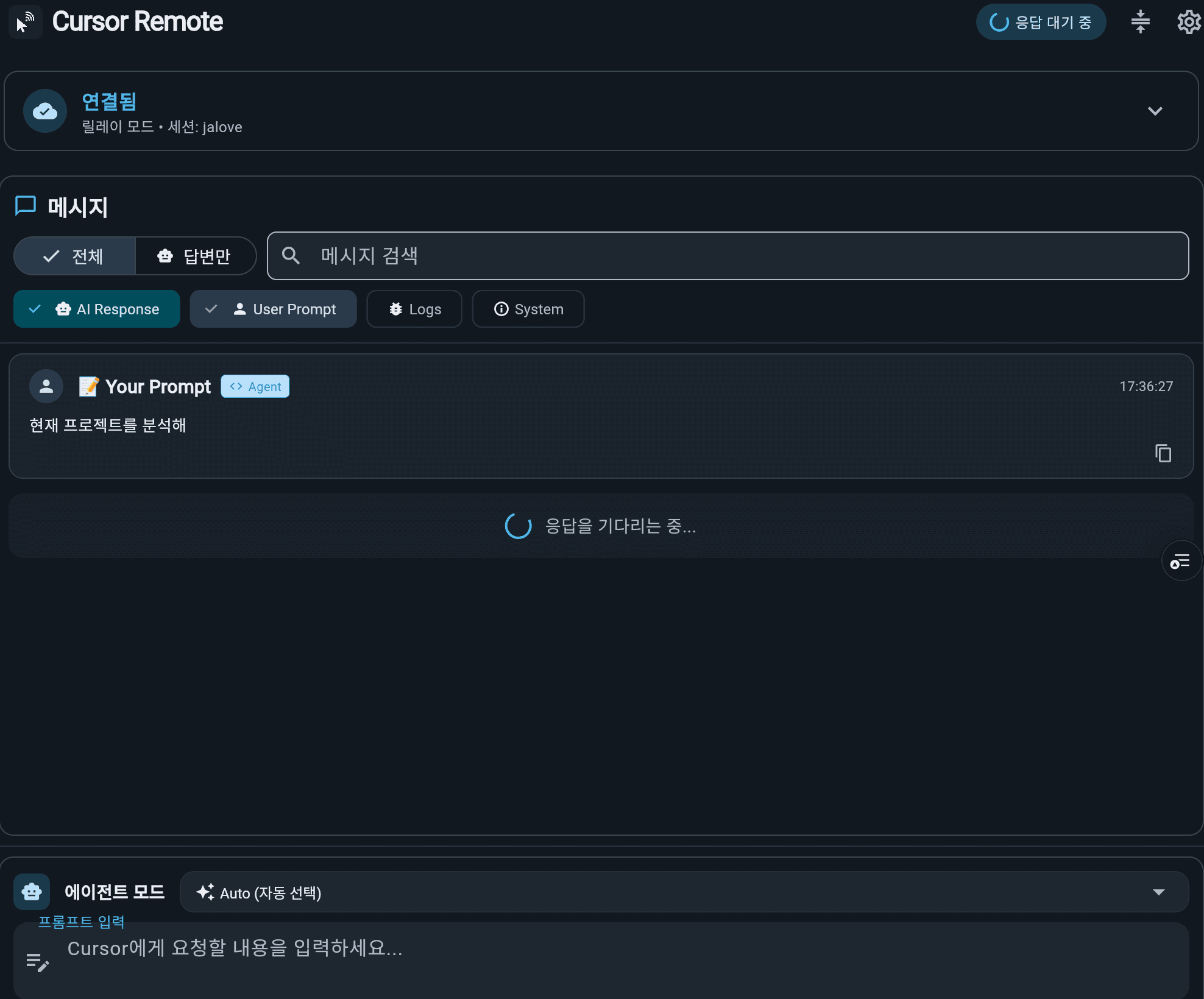Image resolution: width=1204 pixels, height=999 pixels.
Task: Disable the AI Response filter
Action: click(x=96, y=309)
